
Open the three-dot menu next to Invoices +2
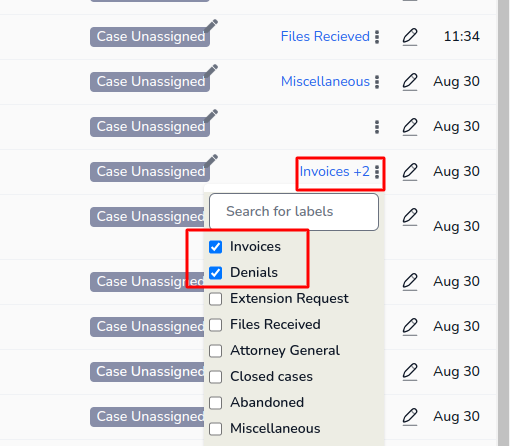[x=377, y=172]
